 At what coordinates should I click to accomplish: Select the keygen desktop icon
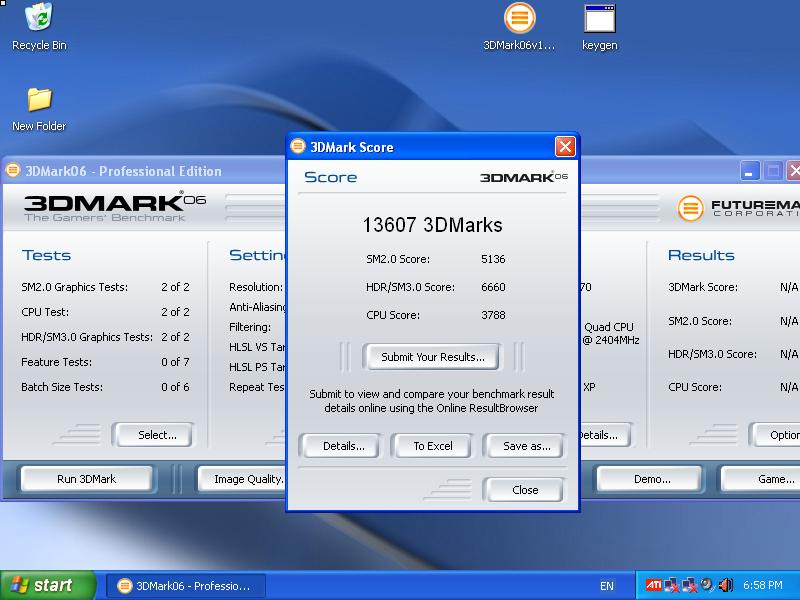tap(599, 19)
